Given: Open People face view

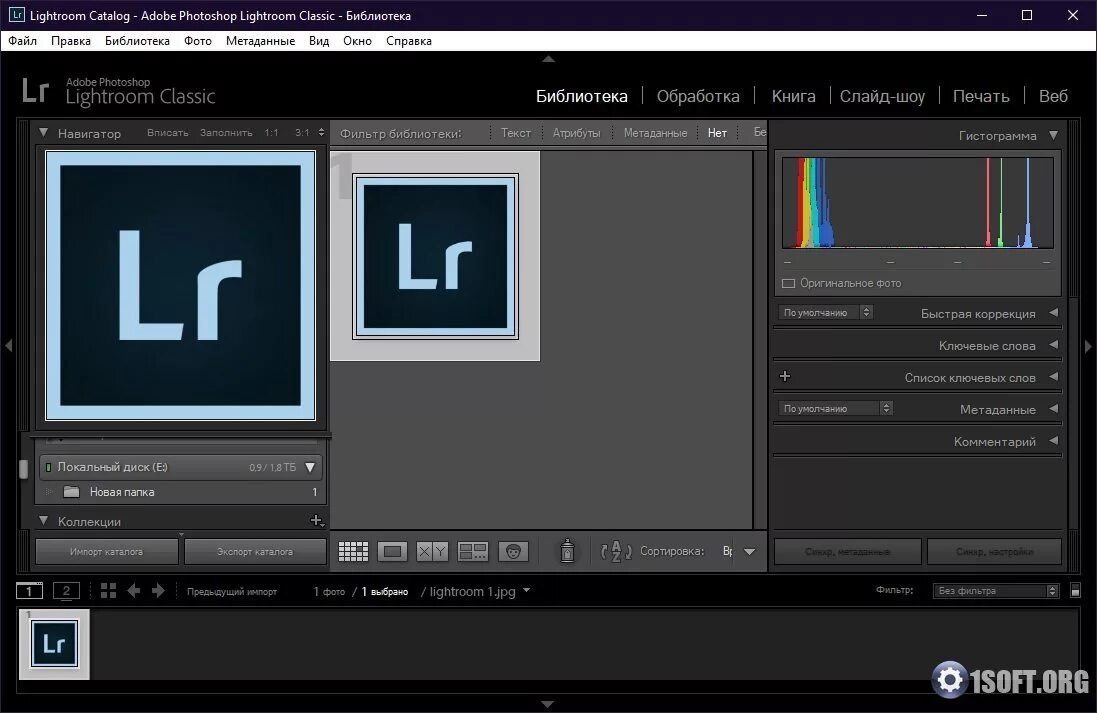Looking at the screenshot, I should [x=514, y=551].
